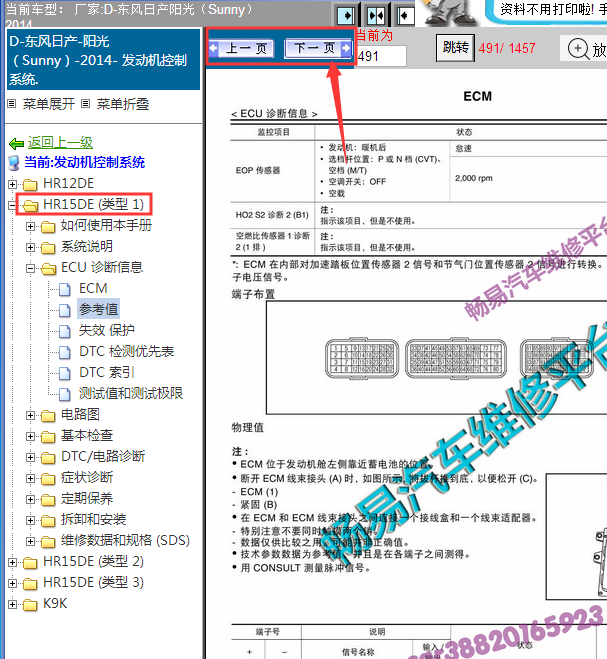
Task: Expand the 症状诊断 node
Action: 30,478
